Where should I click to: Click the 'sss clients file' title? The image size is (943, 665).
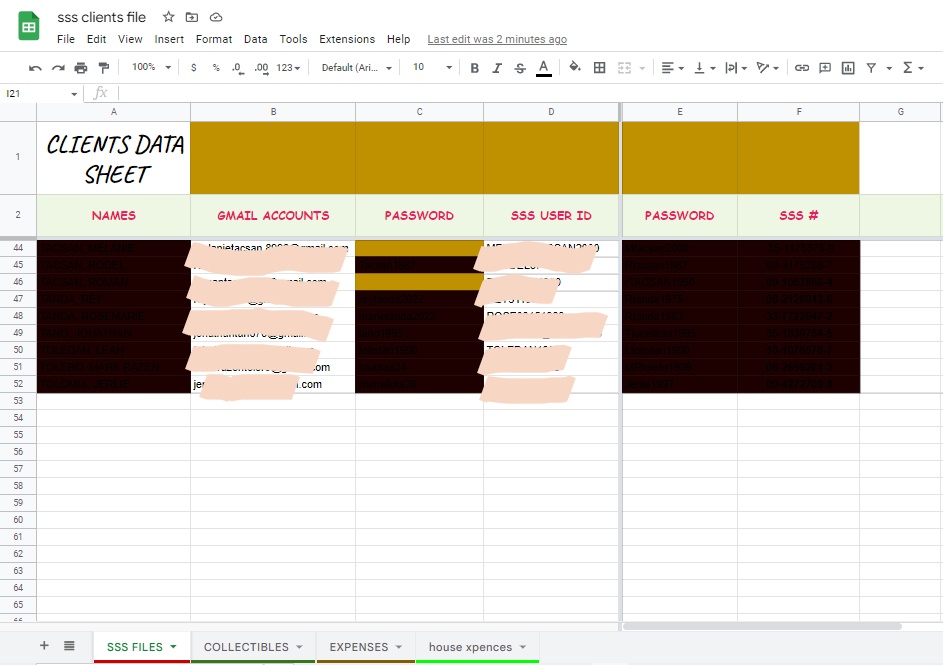coord(102,17)
